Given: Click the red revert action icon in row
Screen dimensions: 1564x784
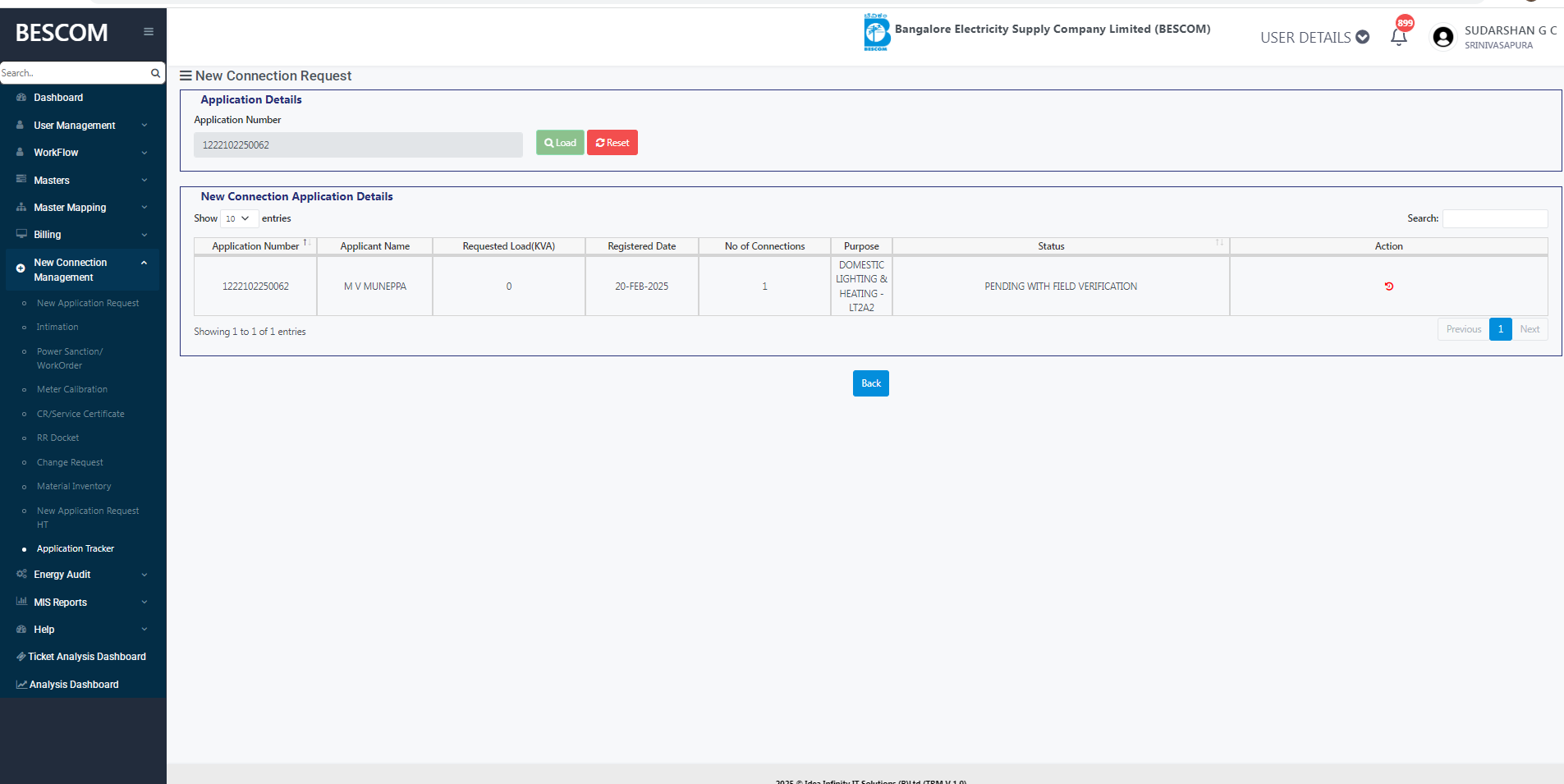Looking at the screenshot, I should click(1389, 287).
